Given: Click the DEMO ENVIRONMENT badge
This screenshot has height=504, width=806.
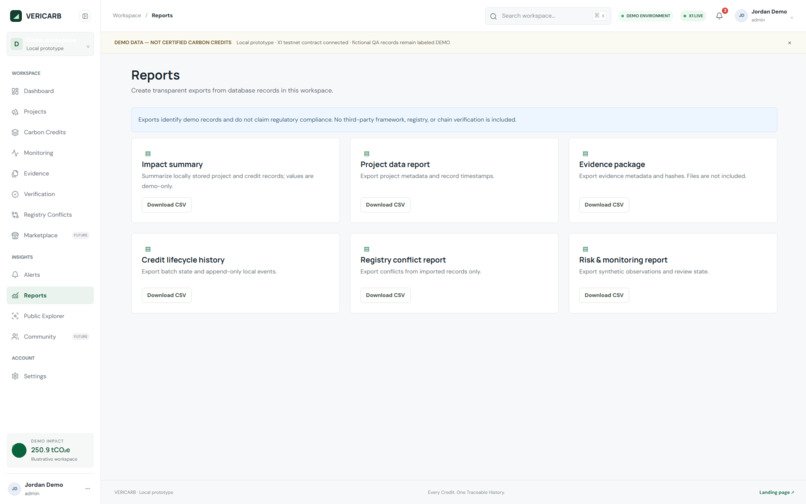Looking at the screenshot, I should (x=646, y=16).
